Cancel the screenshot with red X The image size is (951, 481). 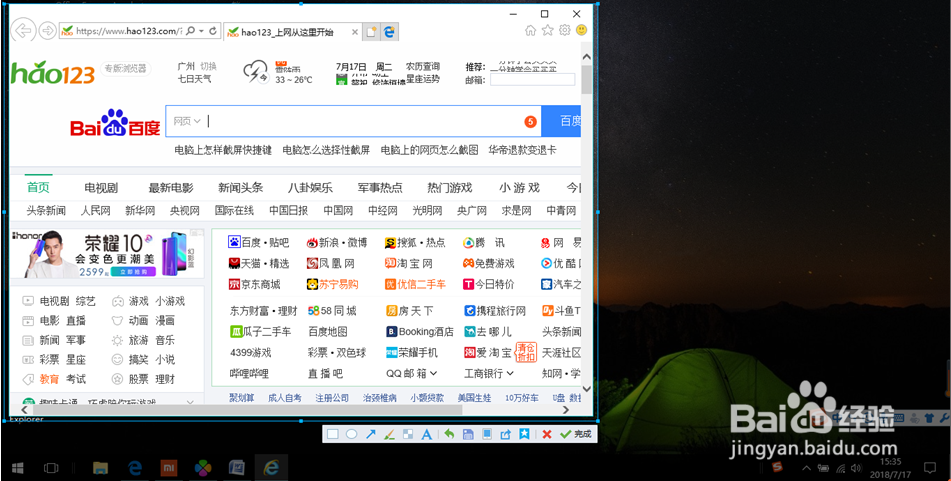(546, 434)
